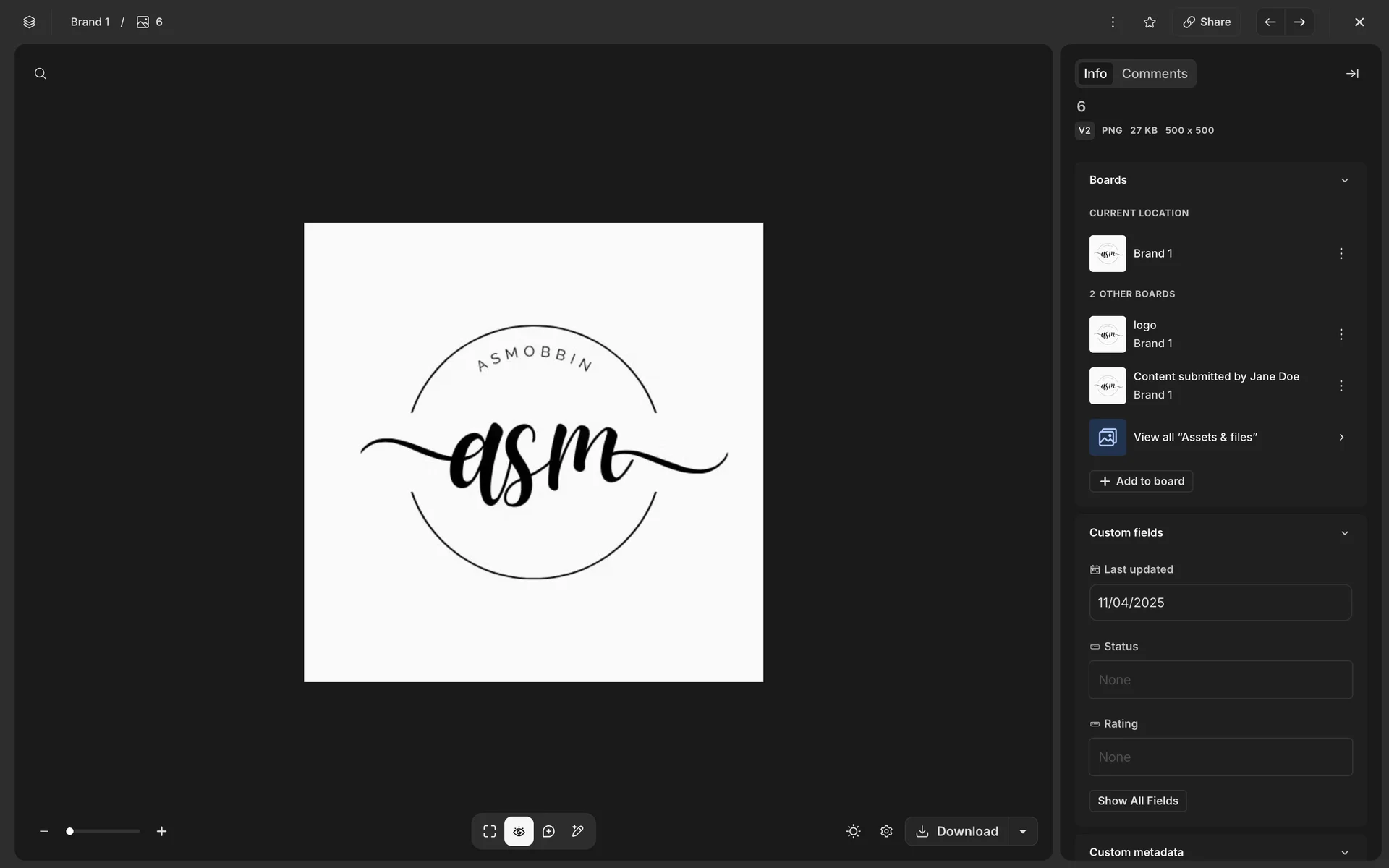
Task: Collapse the Boards section chevron
Action: point(1344,180)
